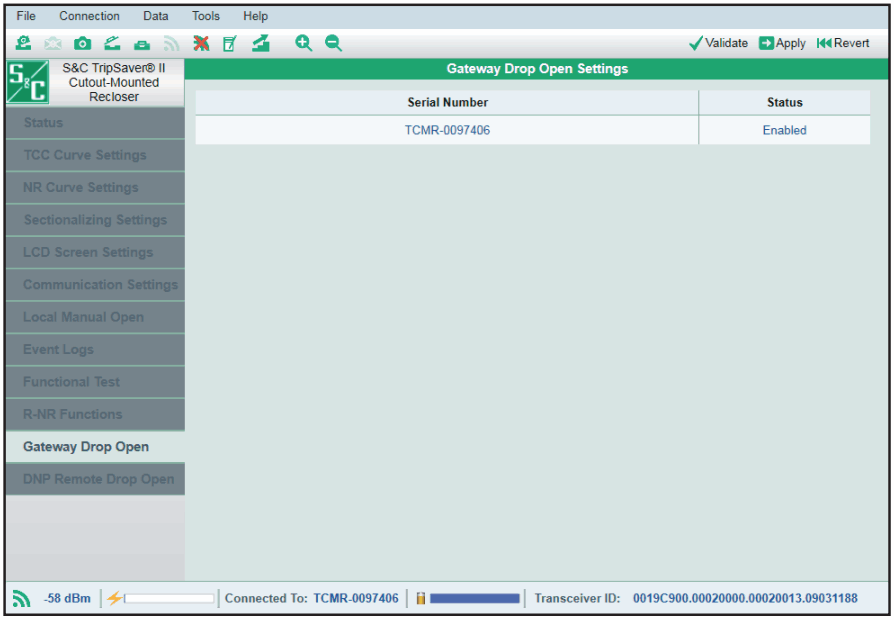Click the -58 dBm signal reading
894x620 pixels.
(67, 598)
